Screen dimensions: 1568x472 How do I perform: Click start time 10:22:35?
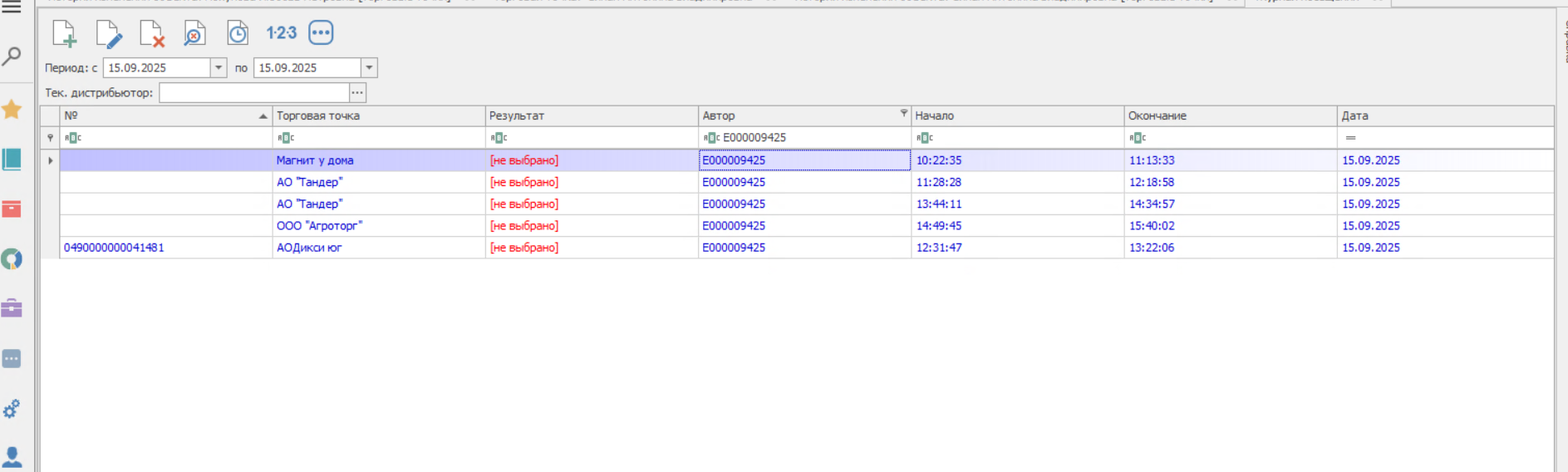click(939, 160)
